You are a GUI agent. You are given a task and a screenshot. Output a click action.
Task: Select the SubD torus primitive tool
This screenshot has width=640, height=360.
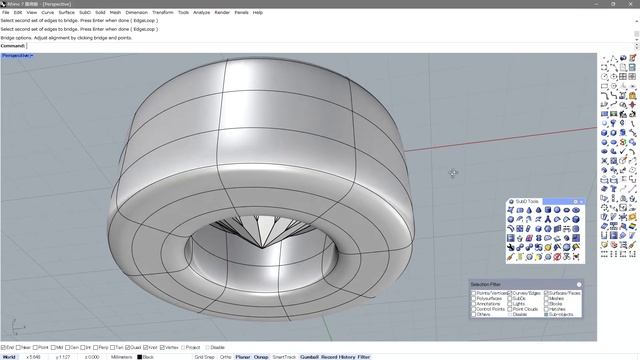pyautogui.click(x=576, y=210)
